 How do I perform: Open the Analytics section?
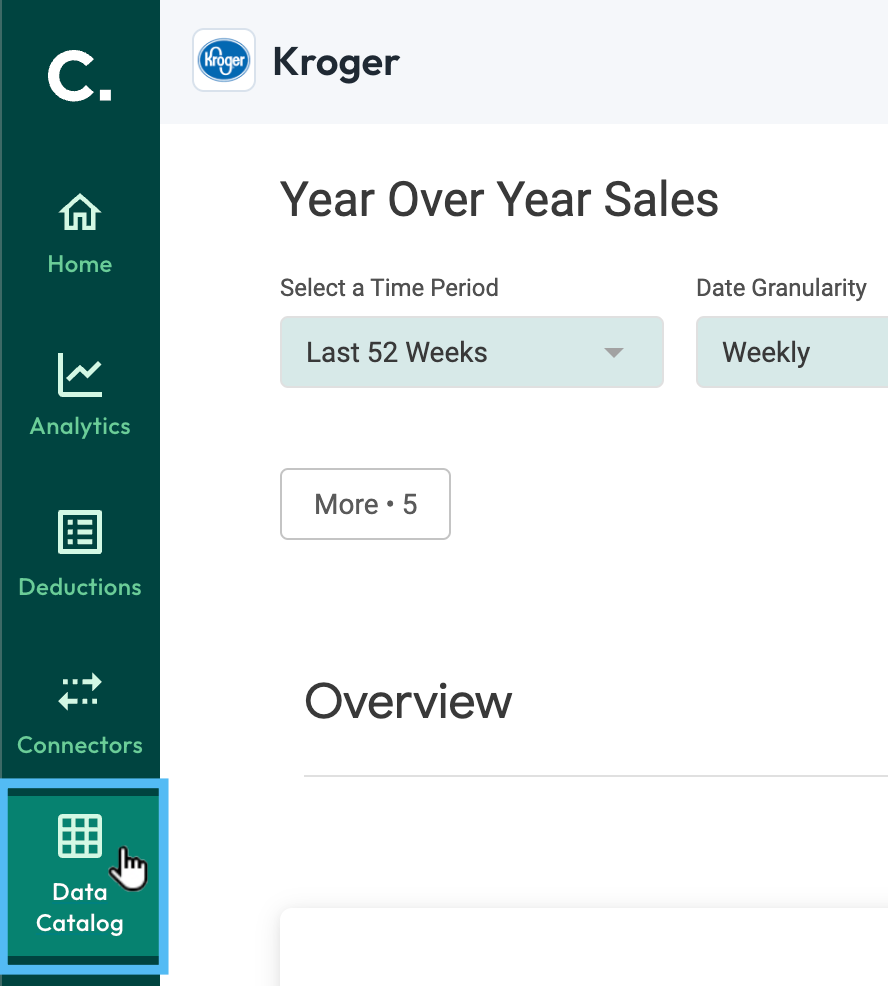point(80,395)
